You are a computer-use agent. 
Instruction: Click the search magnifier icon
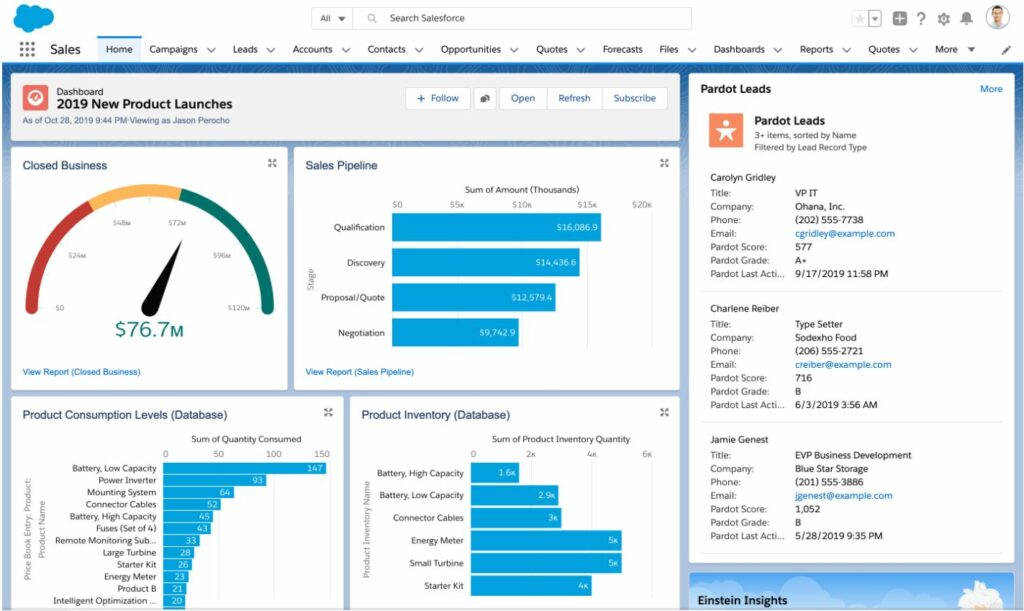372,18
